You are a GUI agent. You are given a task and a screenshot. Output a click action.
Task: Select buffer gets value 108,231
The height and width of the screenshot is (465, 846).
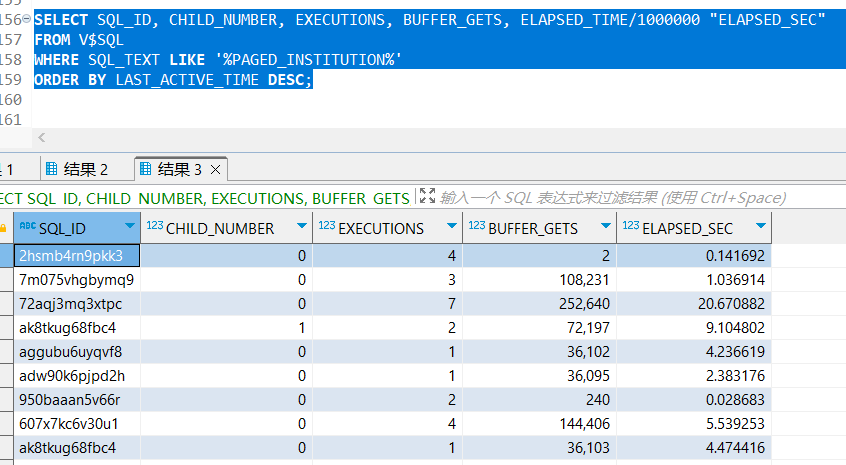coord(540,279)
